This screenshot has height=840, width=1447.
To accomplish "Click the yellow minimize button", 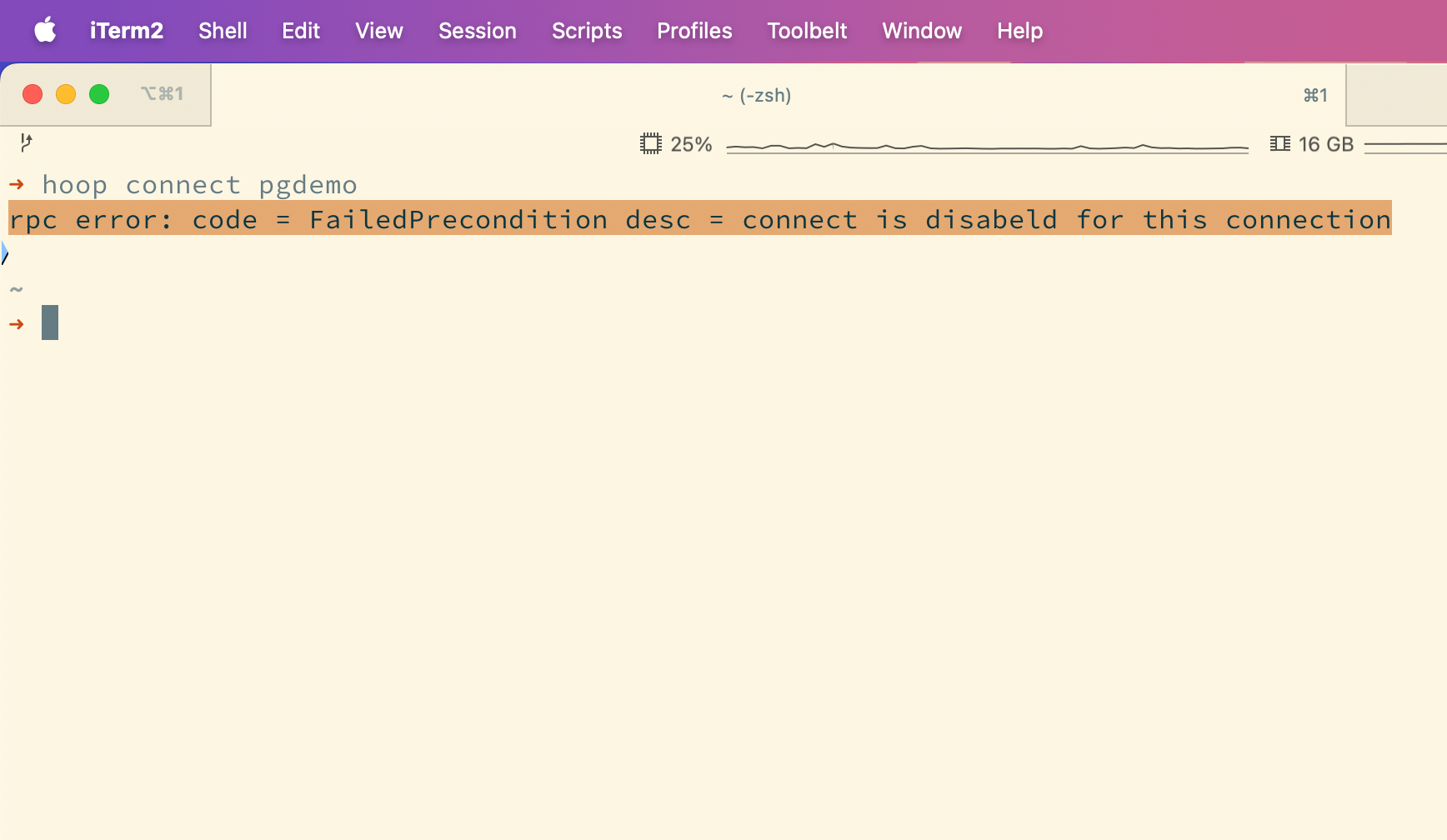I will pyautogui.click(x=66, y=94).
